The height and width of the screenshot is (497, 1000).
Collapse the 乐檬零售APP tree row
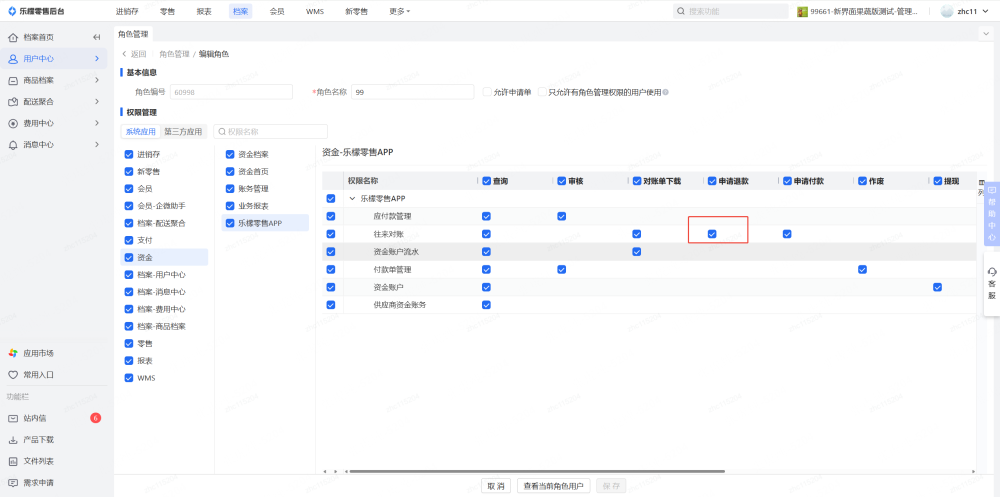coord(351,199)
